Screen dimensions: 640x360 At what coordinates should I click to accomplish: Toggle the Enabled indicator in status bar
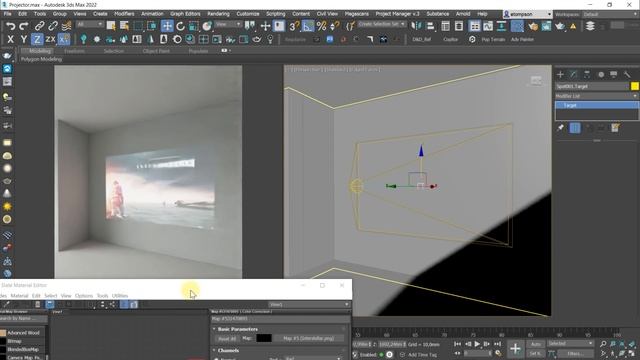pos(381,355)
